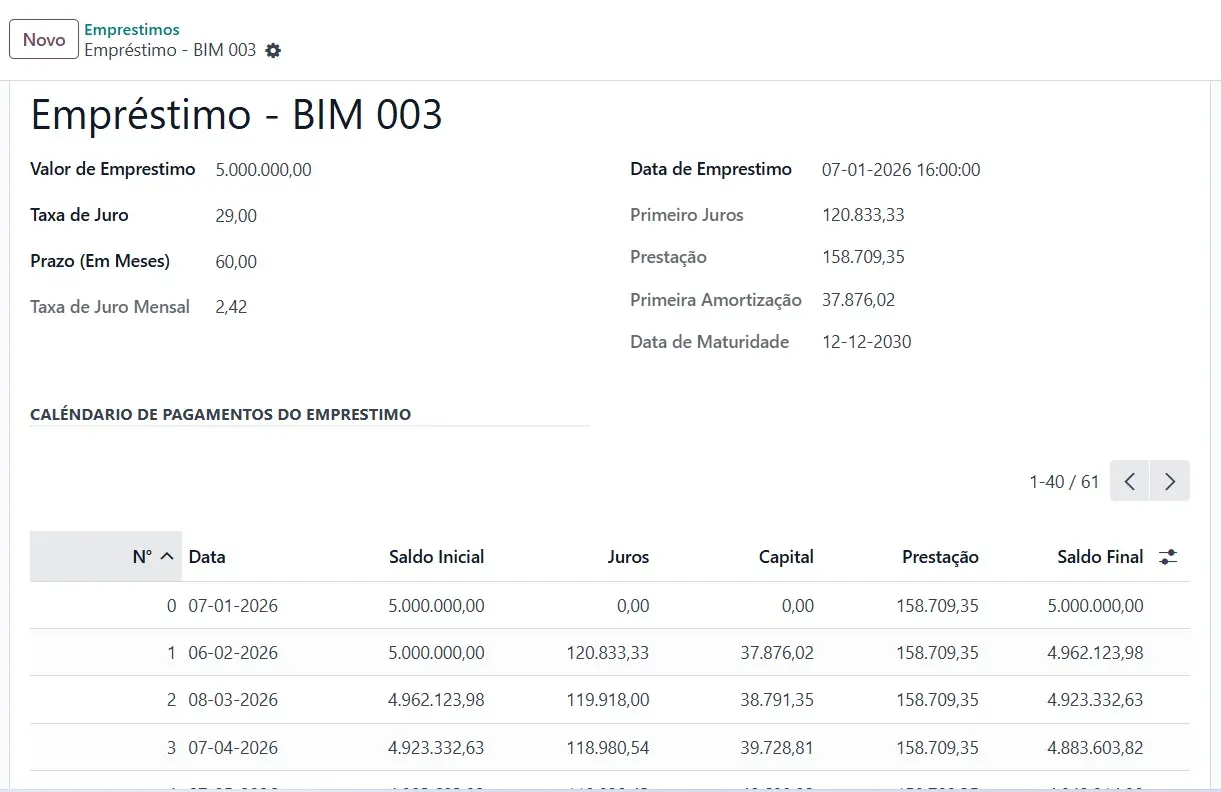The width and height of the screenshot is (1221, 792).
Task: Sort table by Data column header
Action: [207, 557]
